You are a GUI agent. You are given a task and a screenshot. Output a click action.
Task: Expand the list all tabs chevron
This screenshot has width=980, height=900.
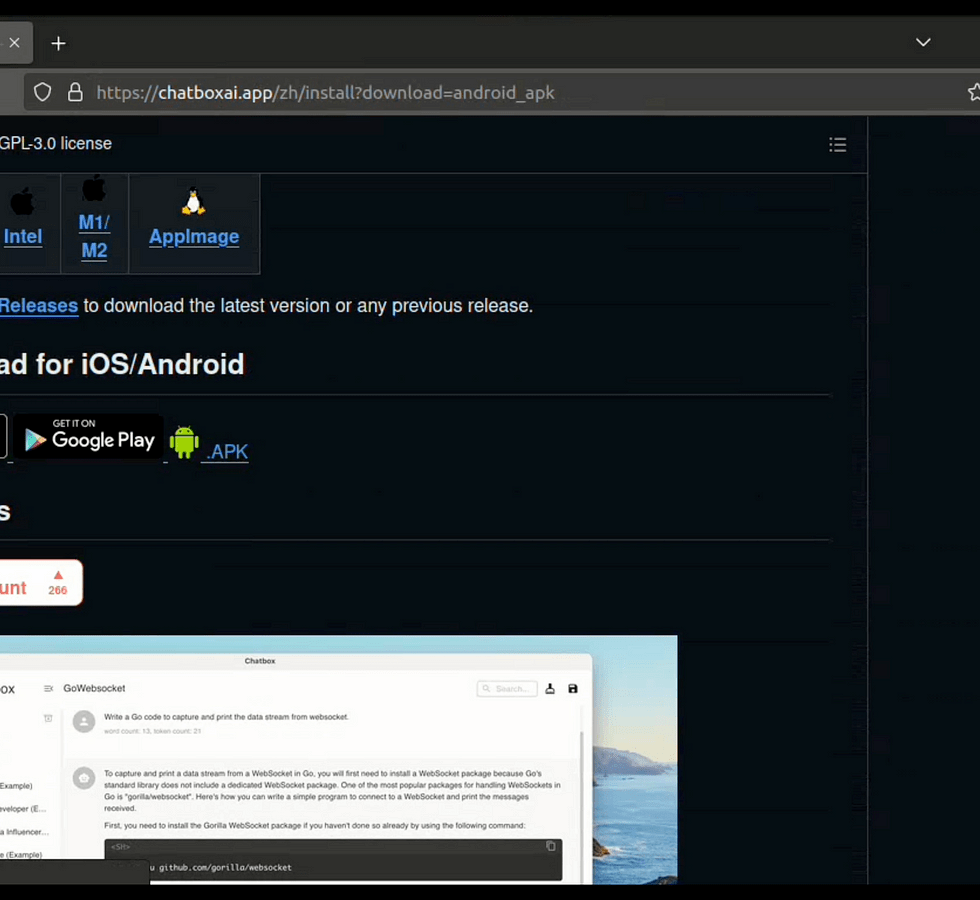pyautogui.click(x=923, y=42)
